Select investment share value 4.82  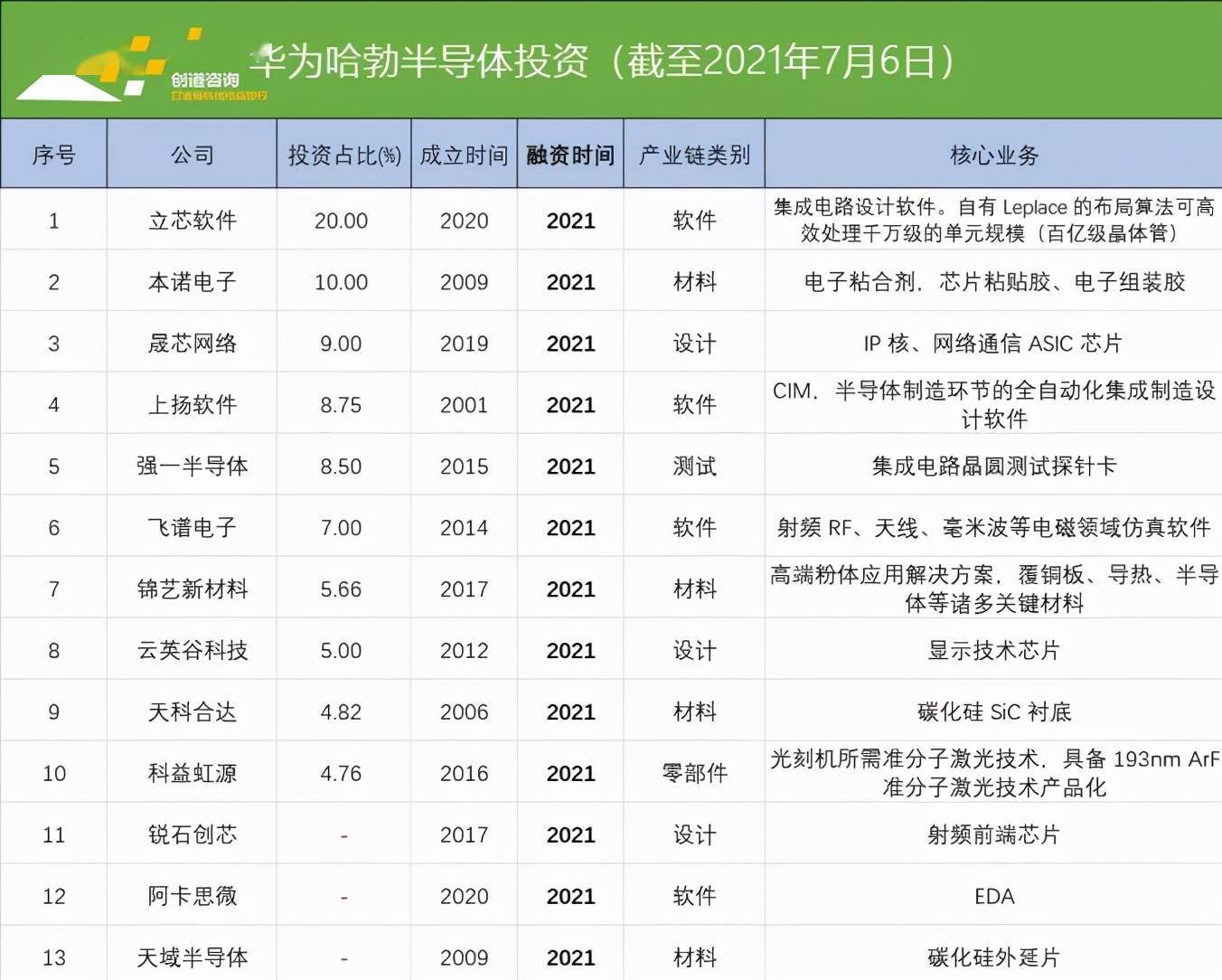341,712
